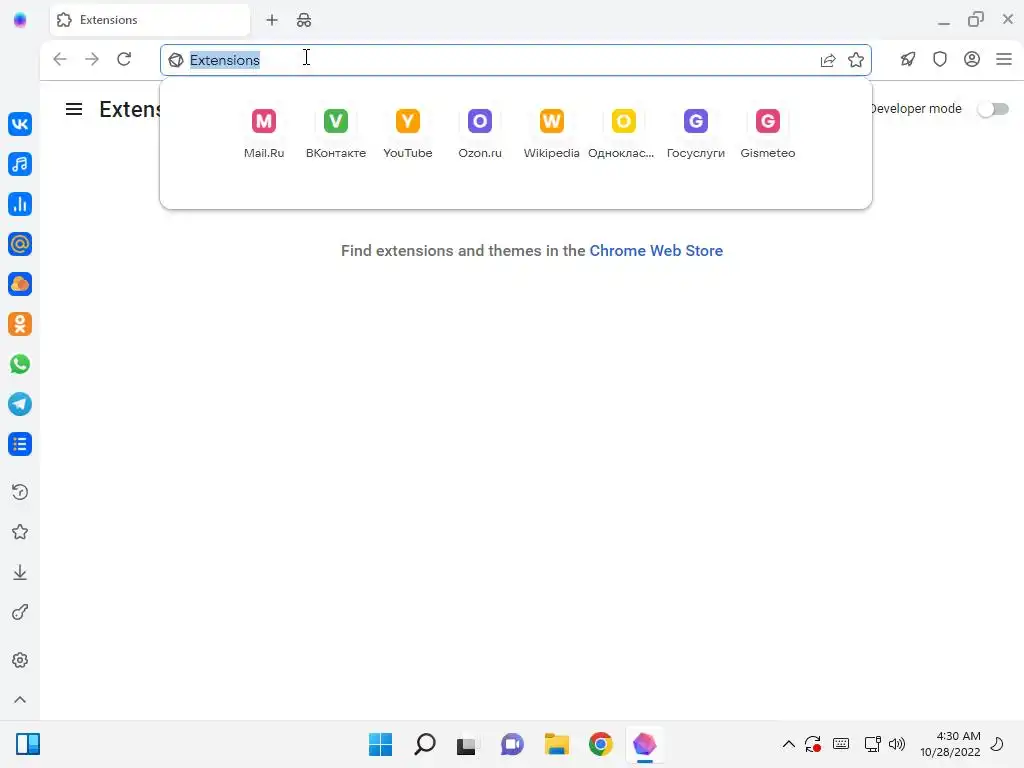Viewport: 1024px width, 768px height.
Task: Open Mail.Ru shortcut tile
Action: [x=264, y=133]
